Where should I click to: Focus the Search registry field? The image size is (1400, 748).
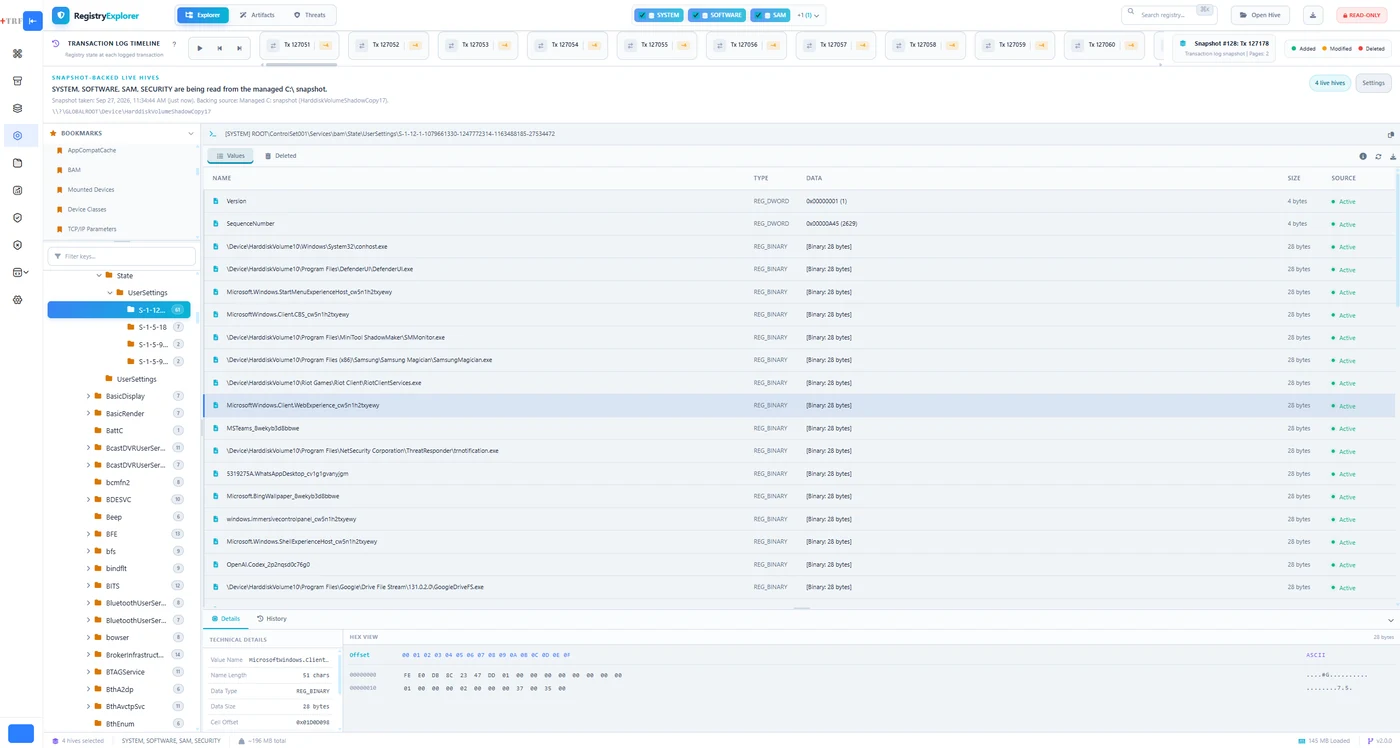[x=1168, y=15]
